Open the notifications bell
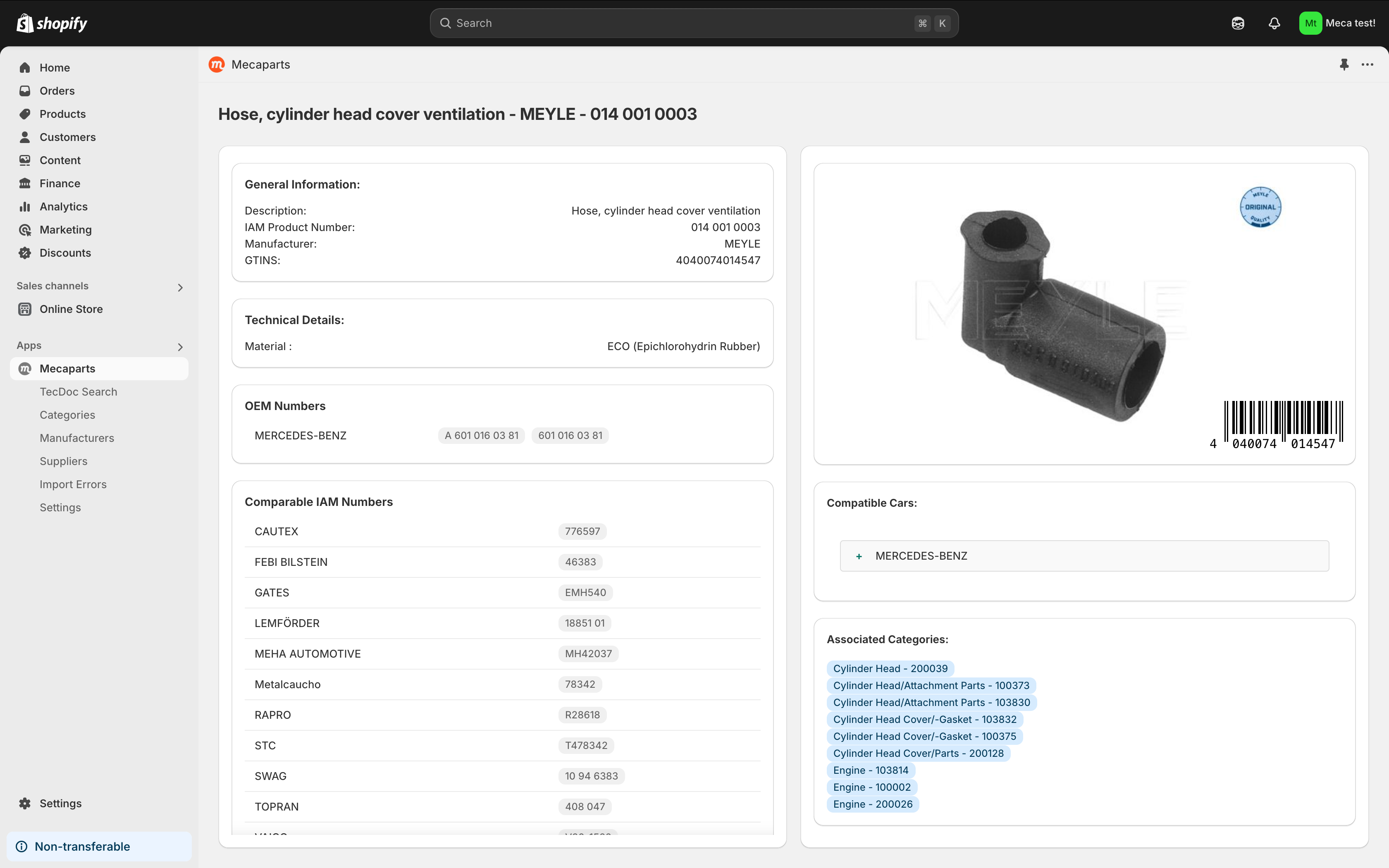The height and width of the screenshot is (868, 1389). tap(1274, 23)
